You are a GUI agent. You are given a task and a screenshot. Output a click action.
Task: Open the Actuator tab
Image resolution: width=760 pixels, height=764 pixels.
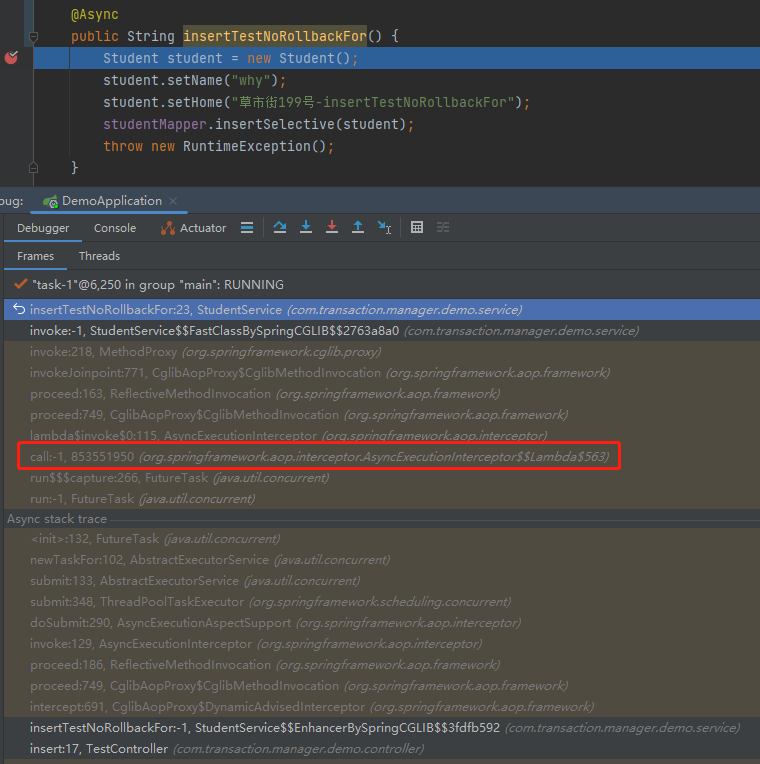tap(193, 228)
